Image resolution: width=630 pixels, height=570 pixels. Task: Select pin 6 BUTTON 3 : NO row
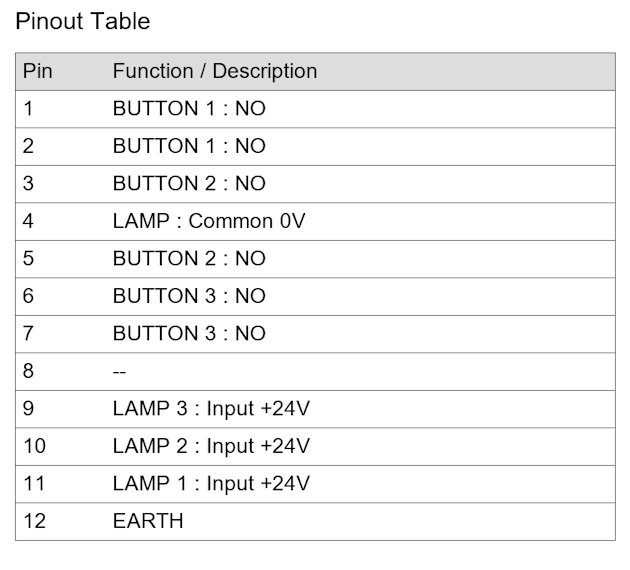(x=315, y=296)
